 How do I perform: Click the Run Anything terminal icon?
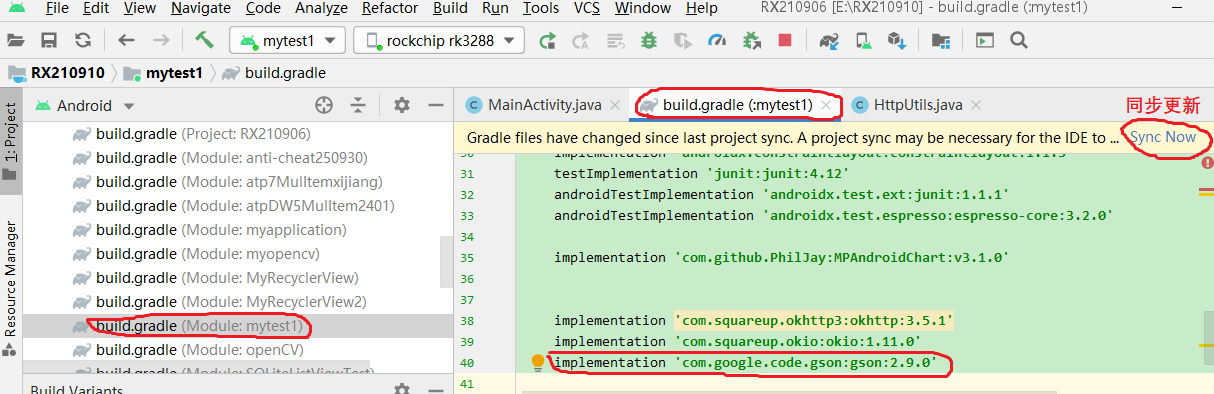985,41
